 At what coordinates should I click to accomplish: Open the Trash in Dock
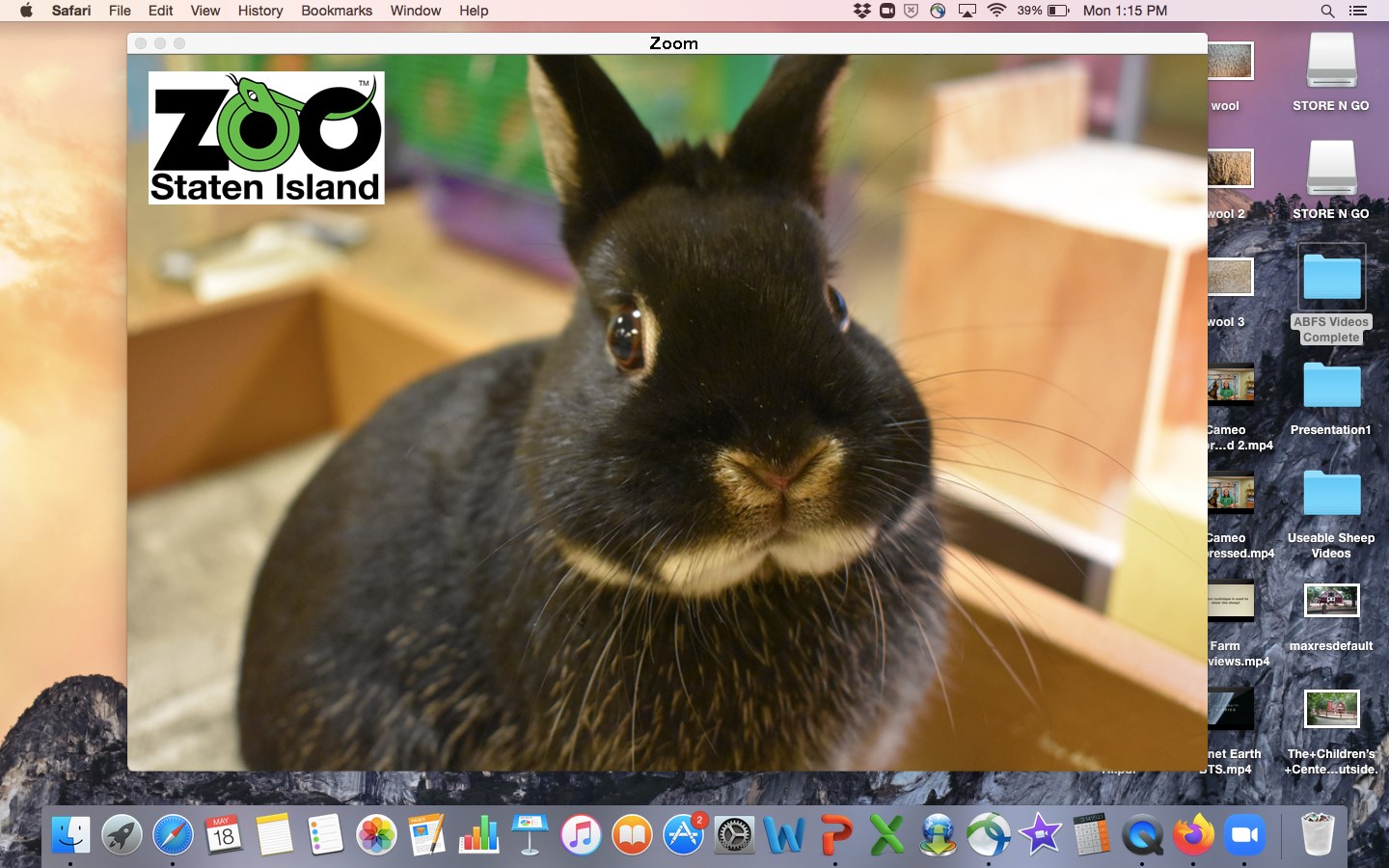[1317, 834]
